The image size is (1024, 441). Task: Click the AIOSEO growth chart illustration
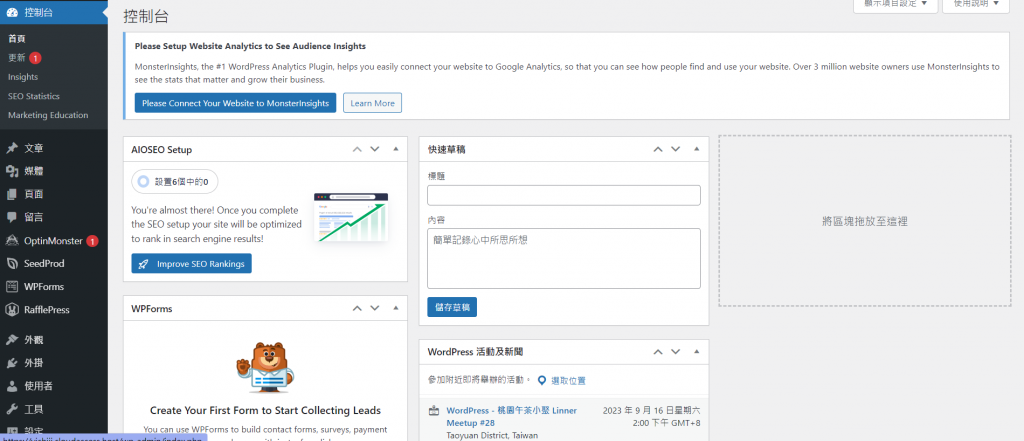pyautogui.click(x=351, y=218)
